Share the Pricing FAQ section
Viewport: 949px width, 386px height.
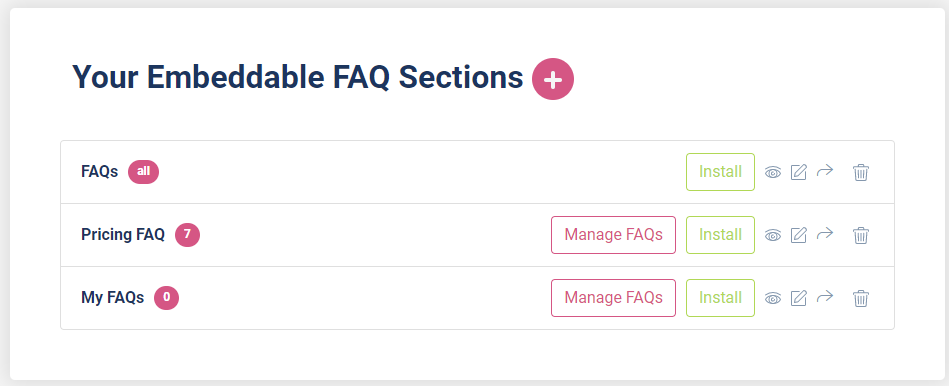click(x=825, y=234)
